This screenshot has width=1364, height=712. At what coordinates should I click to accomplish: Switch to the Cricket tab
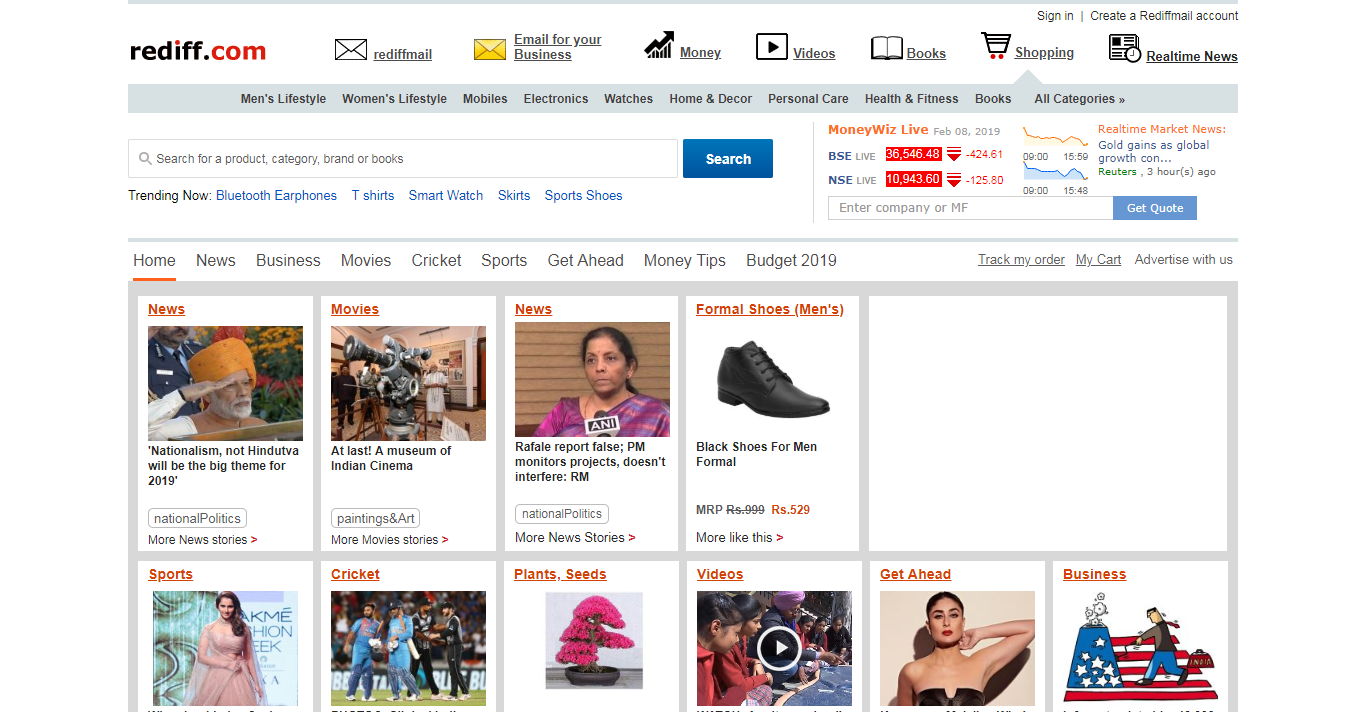[x=436, y=260]
